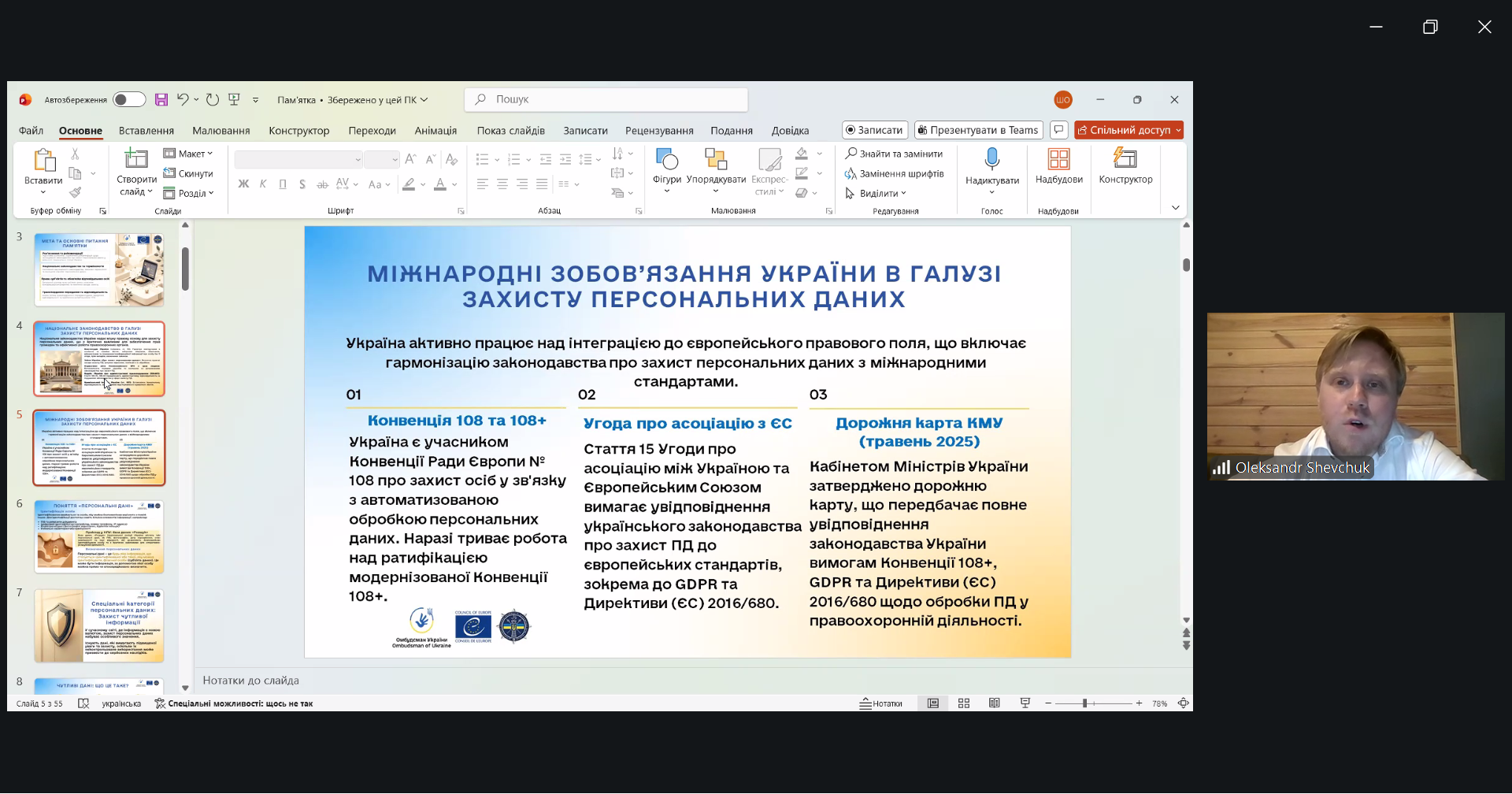Viewport: 1512px width, 794px height.
Task: Open the Customize Quick Access Toolbar dropdown
Action: click(x=255, y=100)
